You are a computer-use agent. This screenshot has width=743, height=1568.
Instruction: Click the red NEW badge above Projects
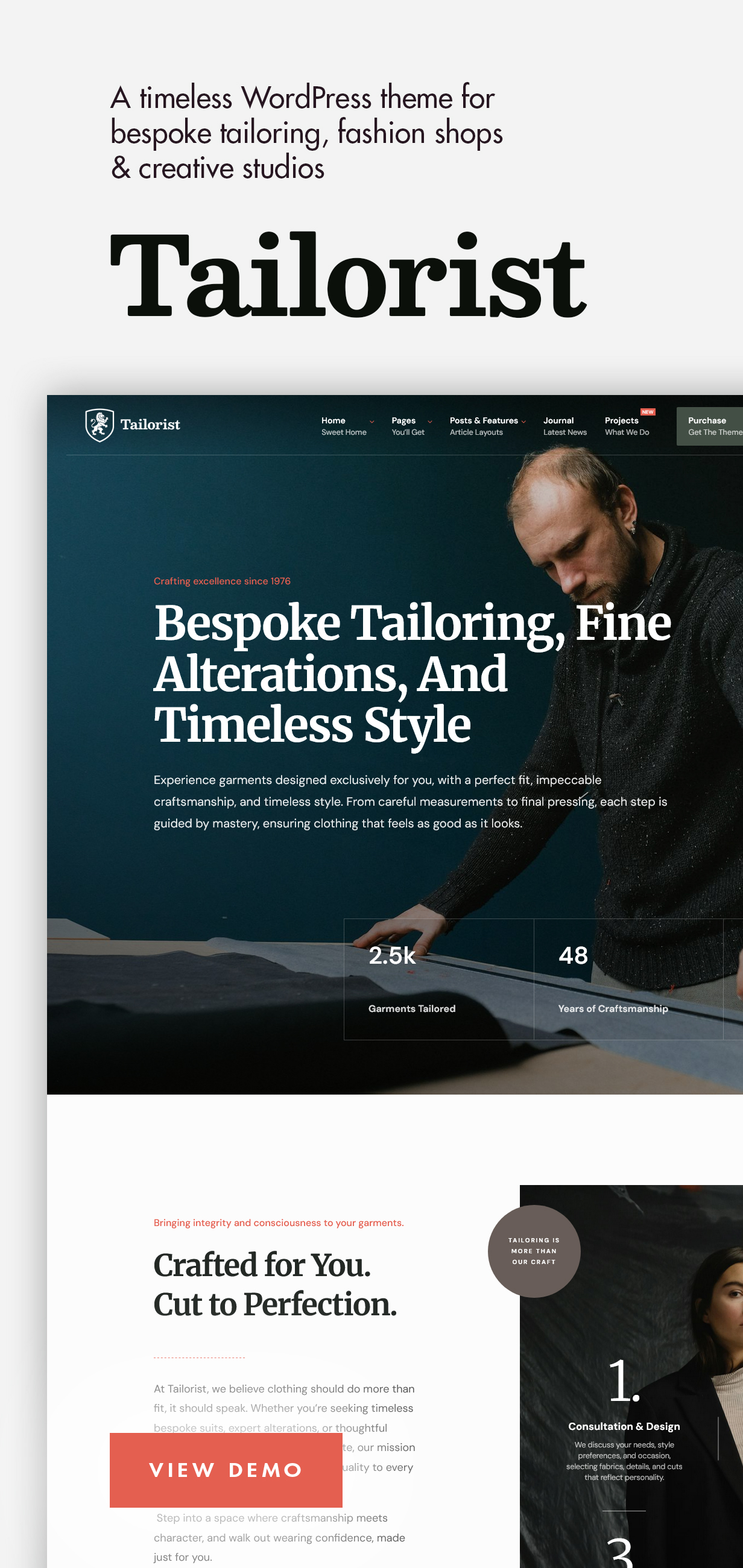[648, 412]
